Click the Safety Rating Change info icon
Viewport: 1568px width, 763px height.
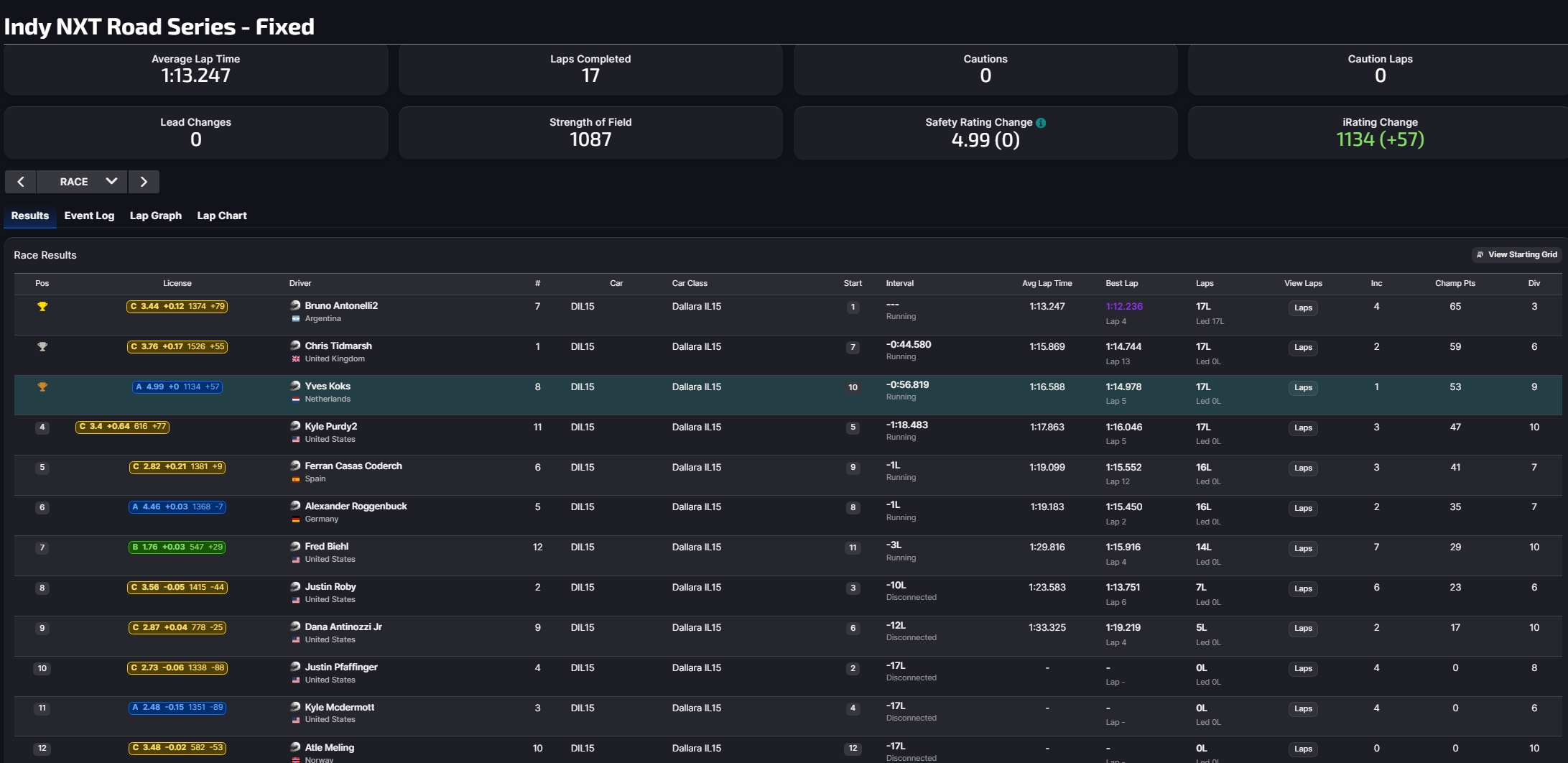pos(1041,123)
